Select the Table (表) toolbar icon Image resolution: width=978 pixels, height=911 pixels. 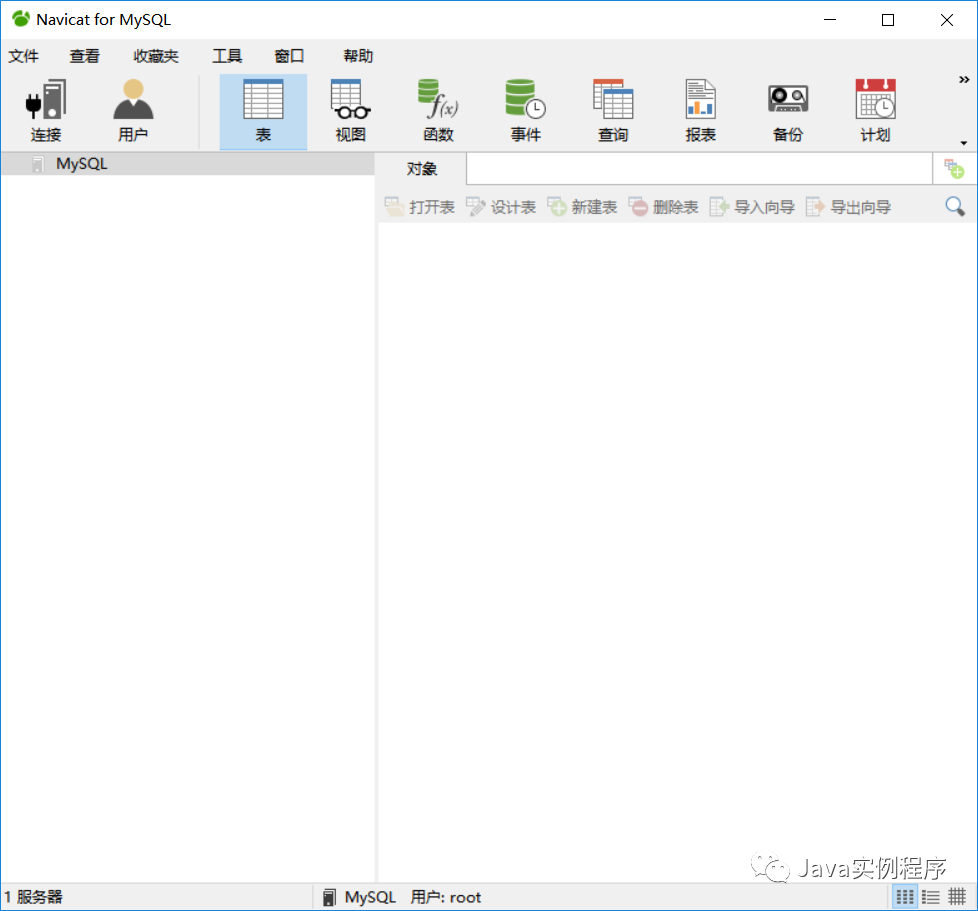(x=263, y=112)
